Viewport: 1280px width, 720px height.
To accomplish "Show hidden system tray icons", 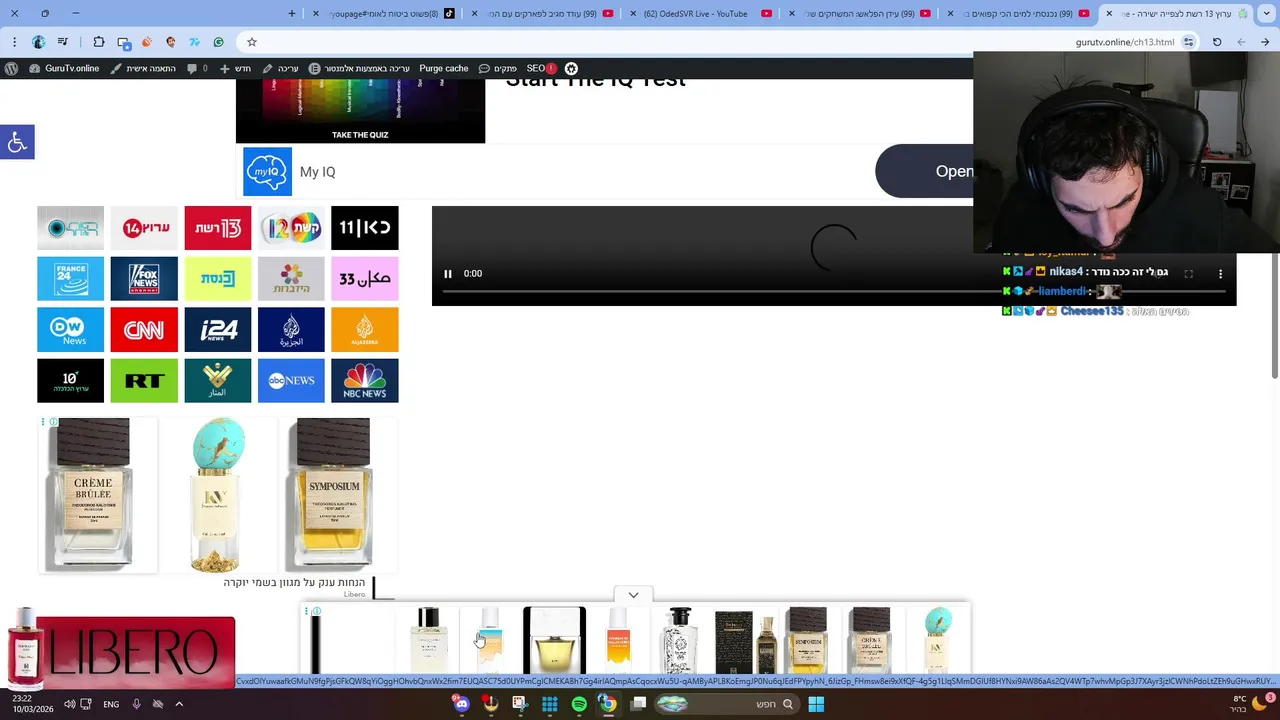I will (x=179, y=704).
